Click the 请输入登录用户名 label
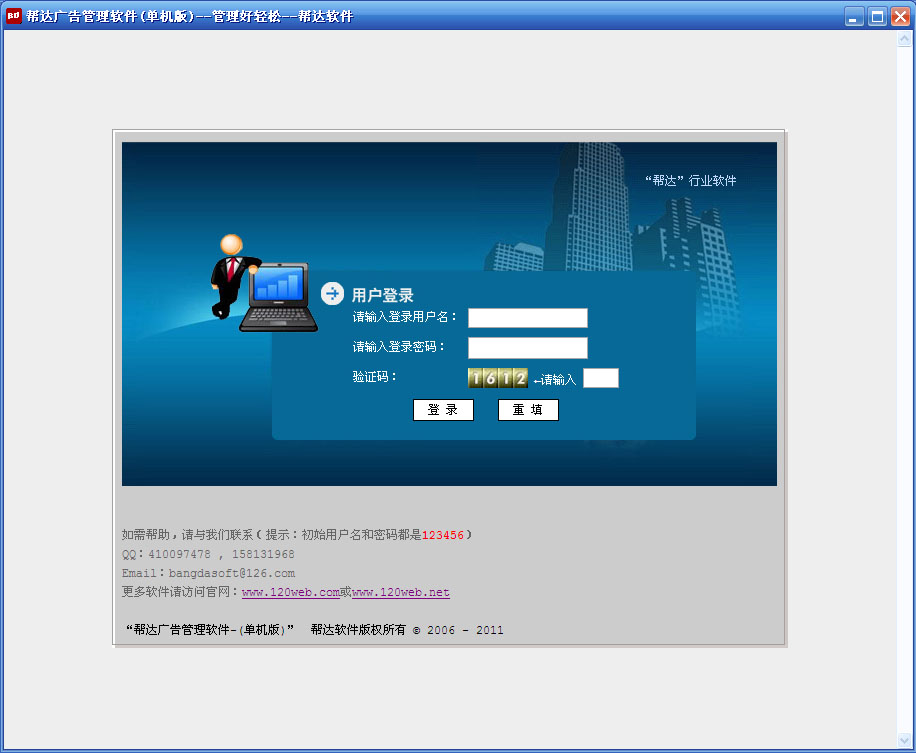This screenshot has height=753, width=916. point(404,317)
